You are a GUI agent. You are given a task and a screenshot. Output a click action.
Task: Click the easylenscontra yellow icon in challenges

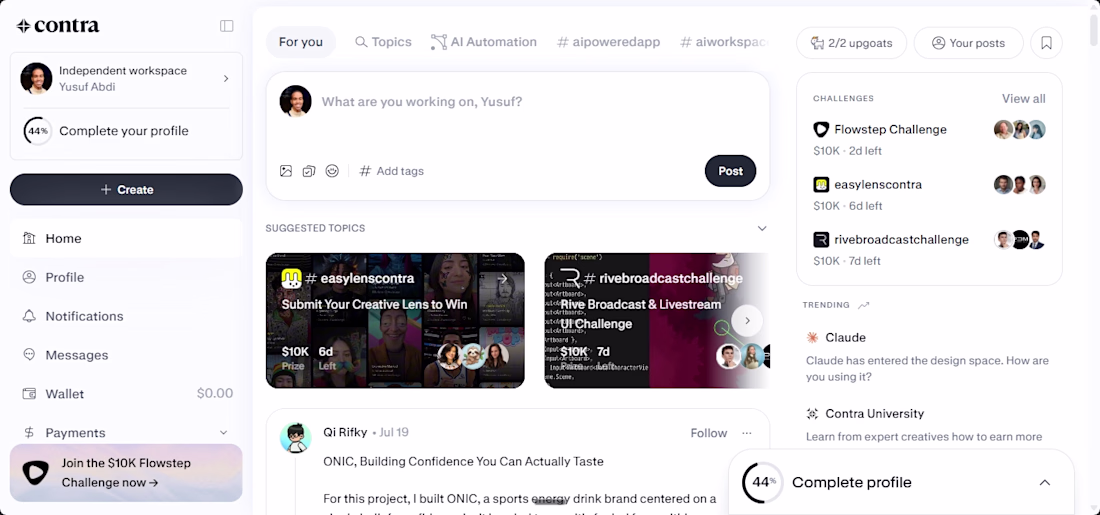click(x=821, y=185)
